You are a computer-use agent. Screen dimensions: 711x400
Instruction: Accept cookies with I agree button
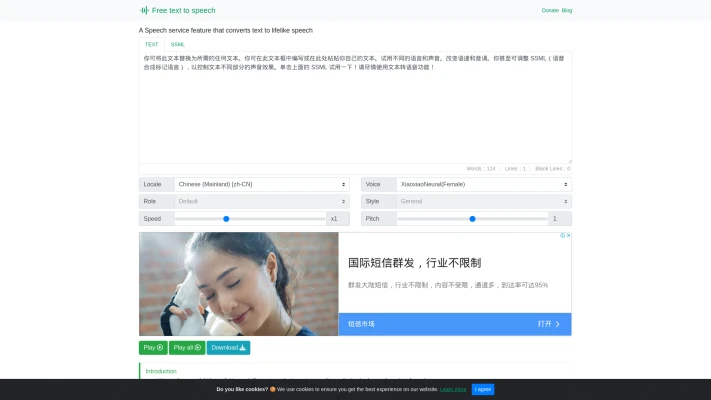(483, 390)
